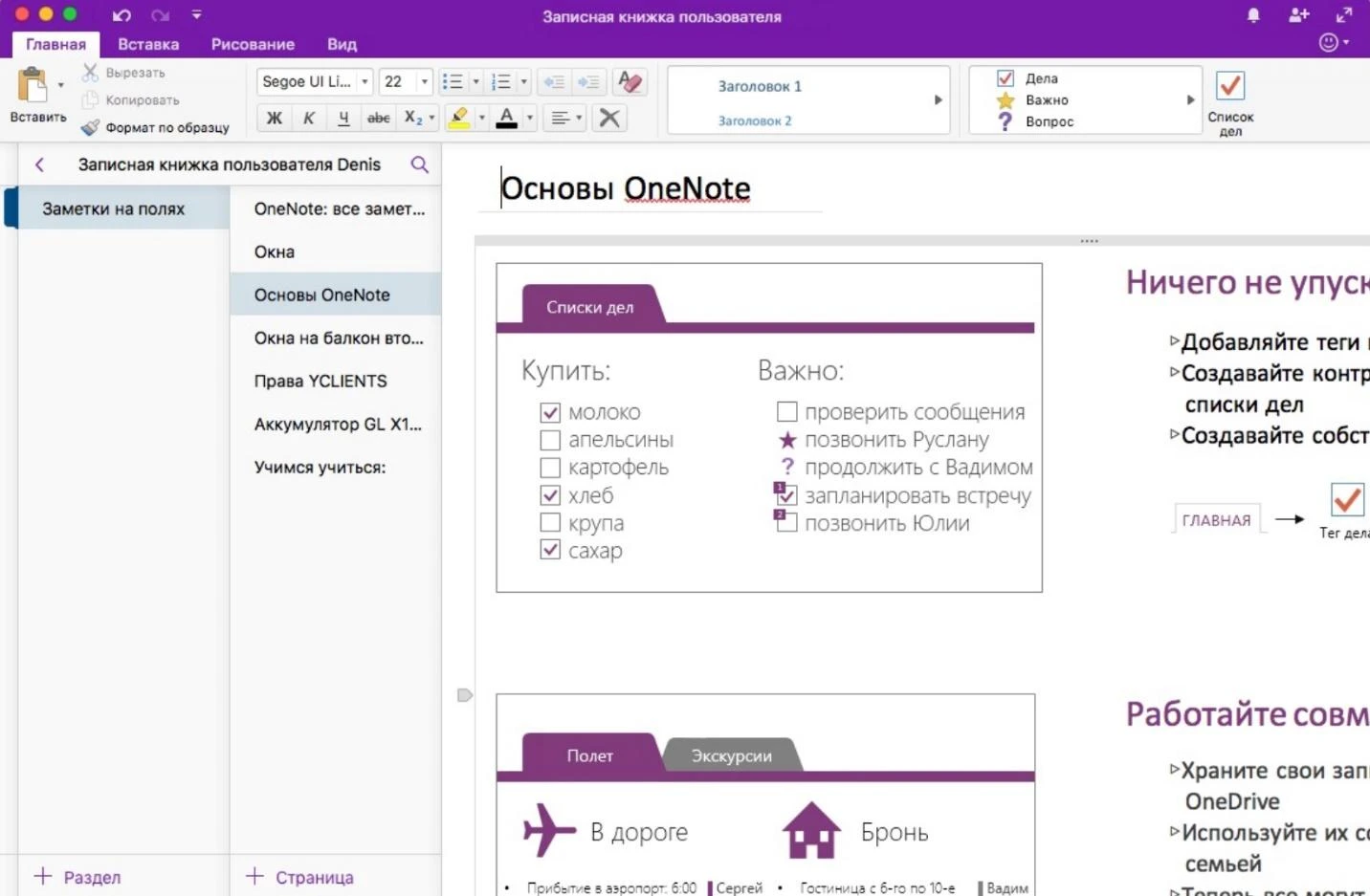Screen dimensions: 1370x896
Task: Open the Права YCLIENTS page
Action: [x=336, y=382]
